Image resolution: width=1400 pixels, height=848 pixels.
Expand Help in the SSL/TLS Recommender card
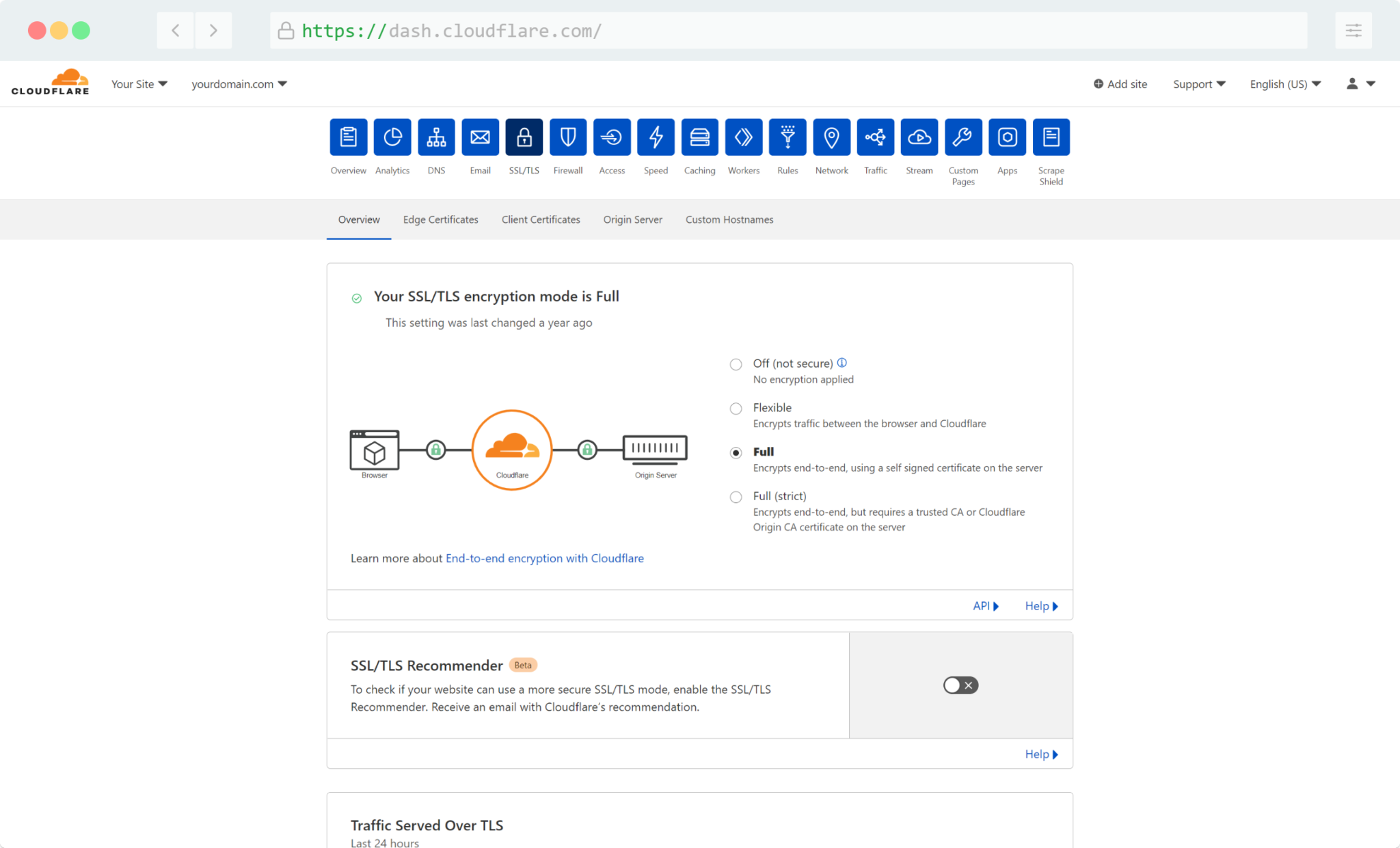click(1042, 754)
